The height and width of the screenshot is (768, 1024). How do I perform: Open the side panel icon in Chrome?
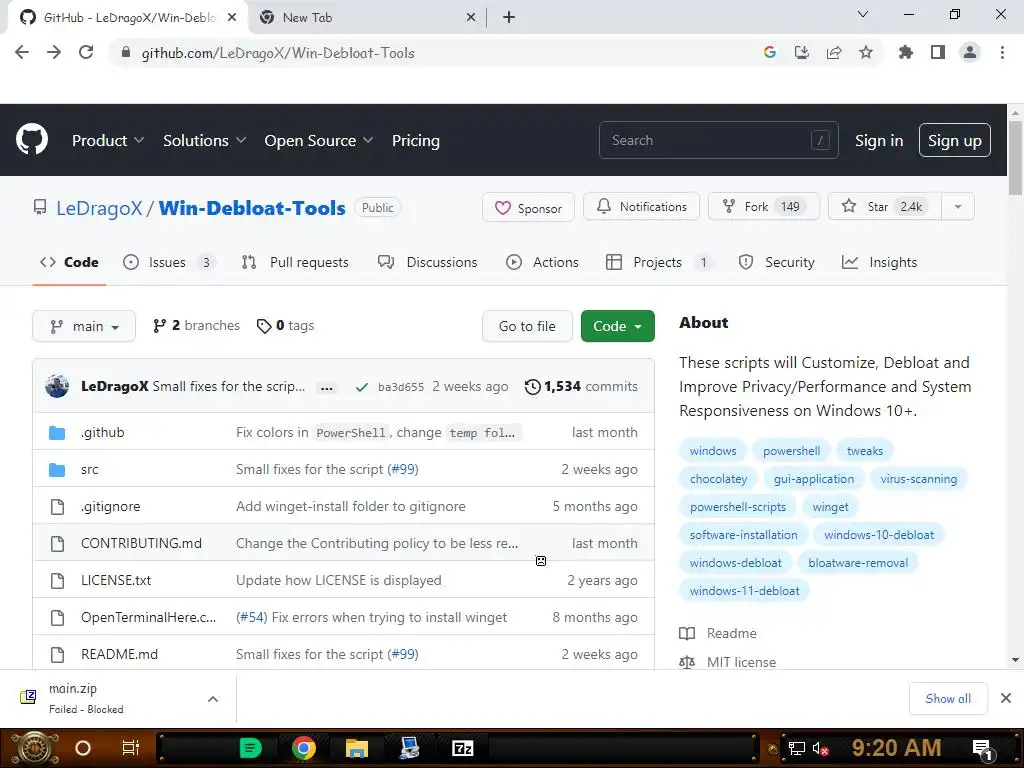pos(938,52)
